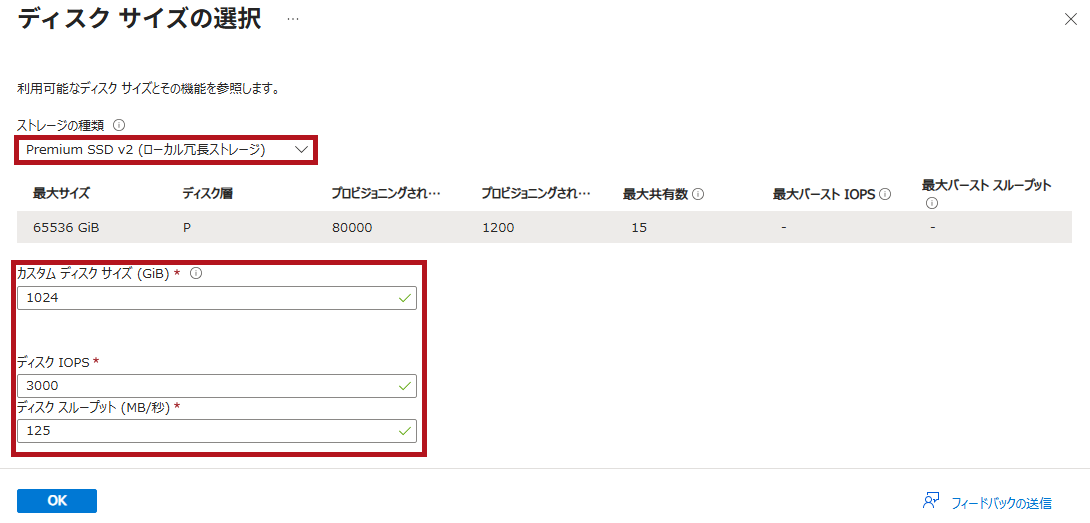Click the info icon beside 最大バースト IOPS
The image size is (1090, 523).
[x=885, y=194]
